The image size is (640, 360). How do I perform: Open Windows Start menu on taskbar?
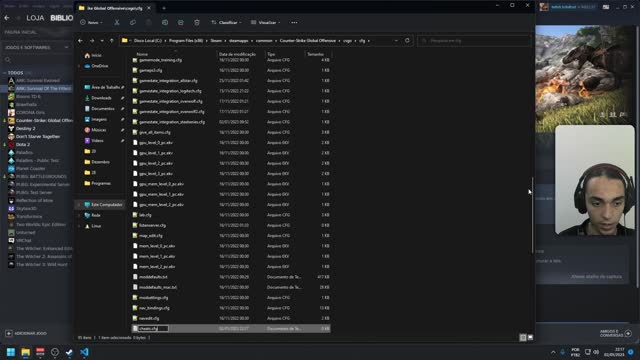(11, 352)
